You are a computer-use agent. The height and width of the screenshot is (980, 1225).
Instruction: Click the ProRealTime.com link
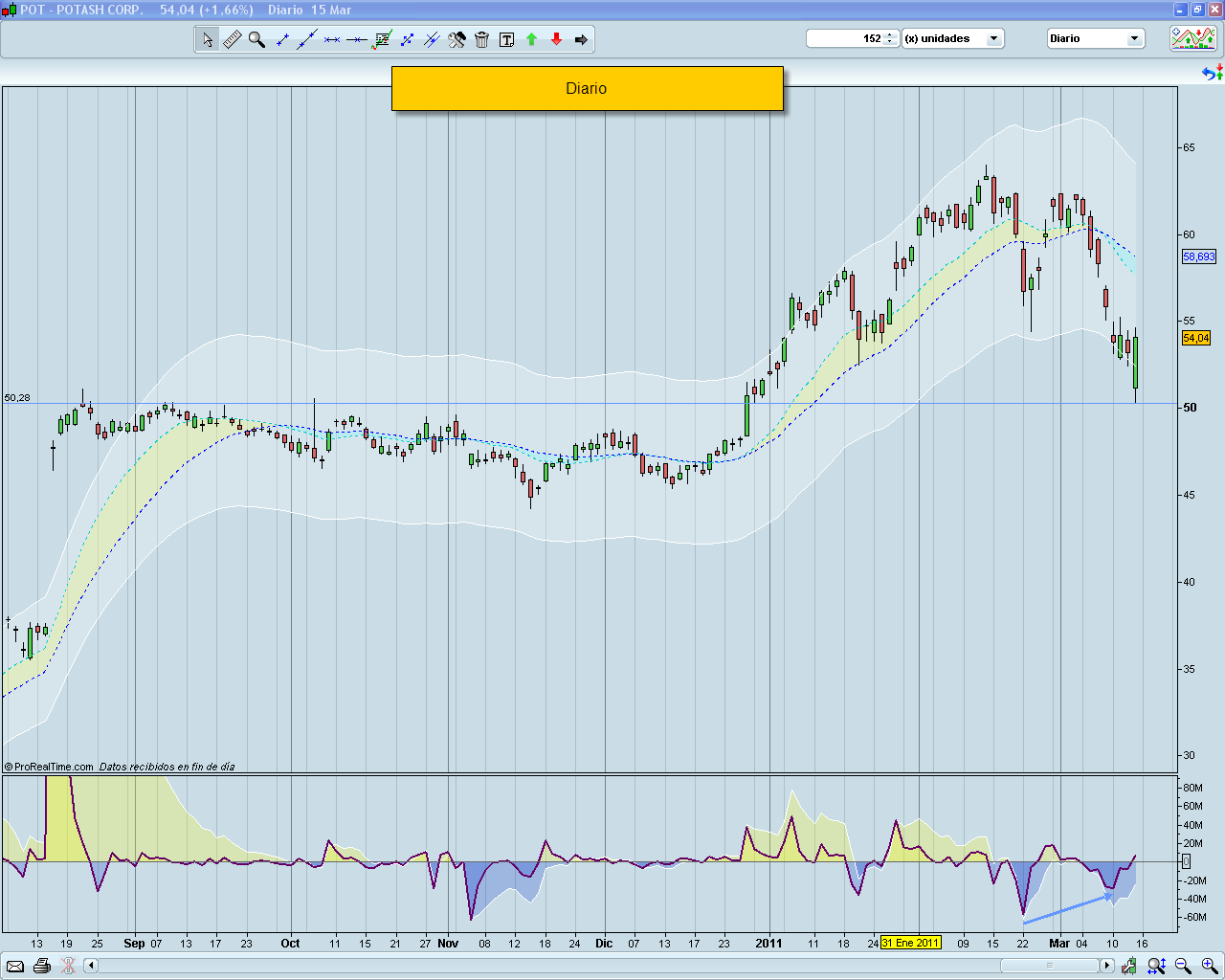50,766
